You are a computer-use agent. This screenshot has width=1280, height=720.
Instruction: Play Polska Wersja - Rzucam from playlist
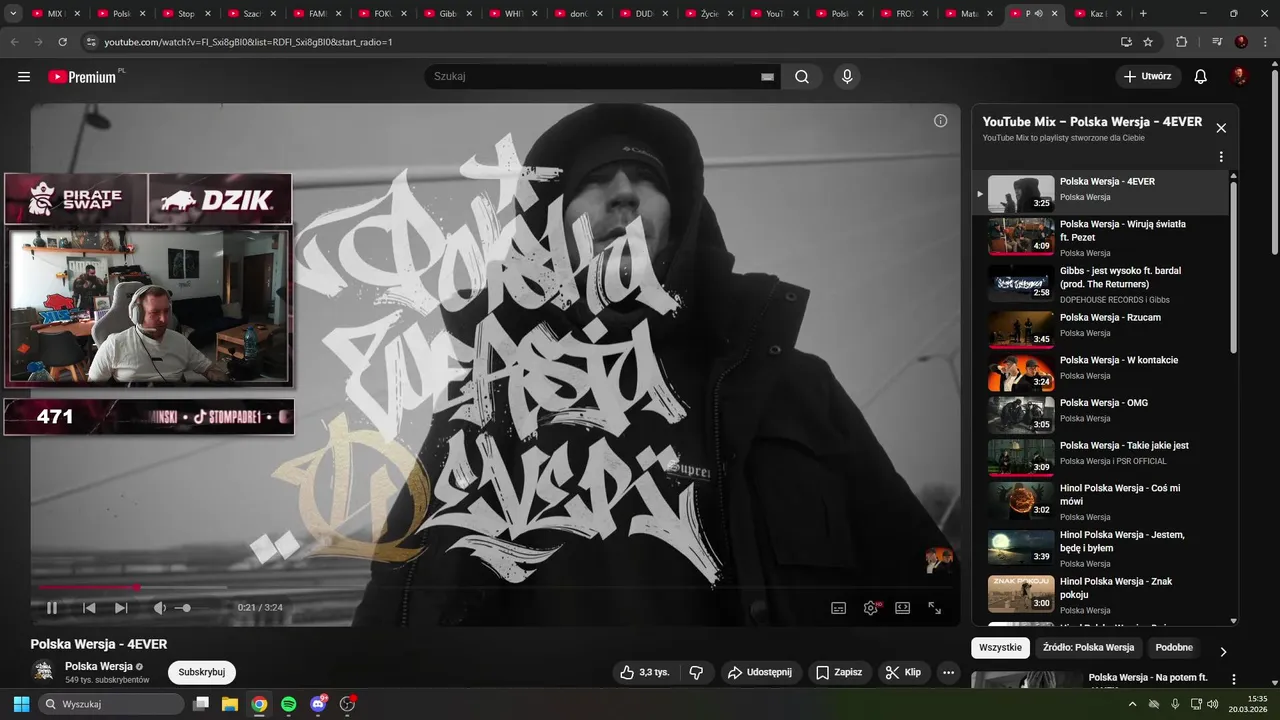(x=1100, y=328)
